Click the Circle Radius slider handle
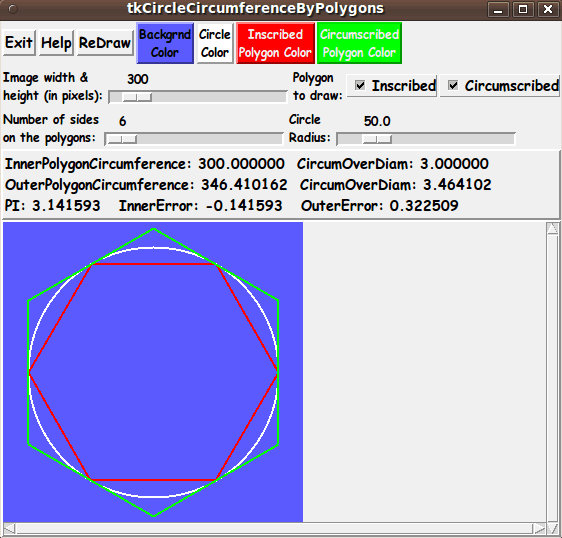Image resolution: width=562 pixels, height=538 pixels. 377,139
